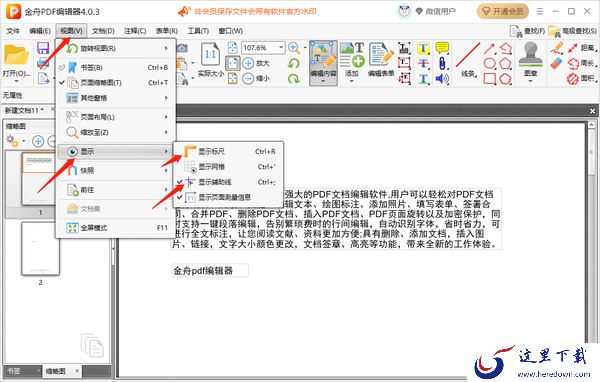
Task: Expand the 前往 submenu
Action: click(x=116, y=190)
